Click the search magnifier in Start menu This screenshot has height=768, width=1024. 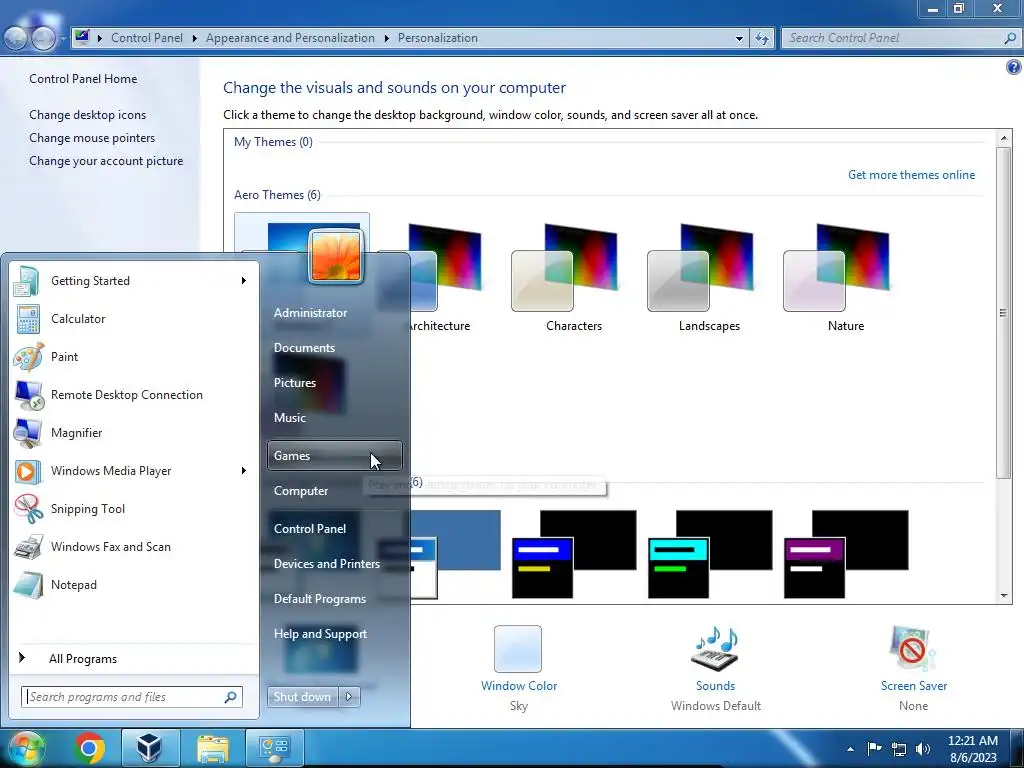point(231,697)
